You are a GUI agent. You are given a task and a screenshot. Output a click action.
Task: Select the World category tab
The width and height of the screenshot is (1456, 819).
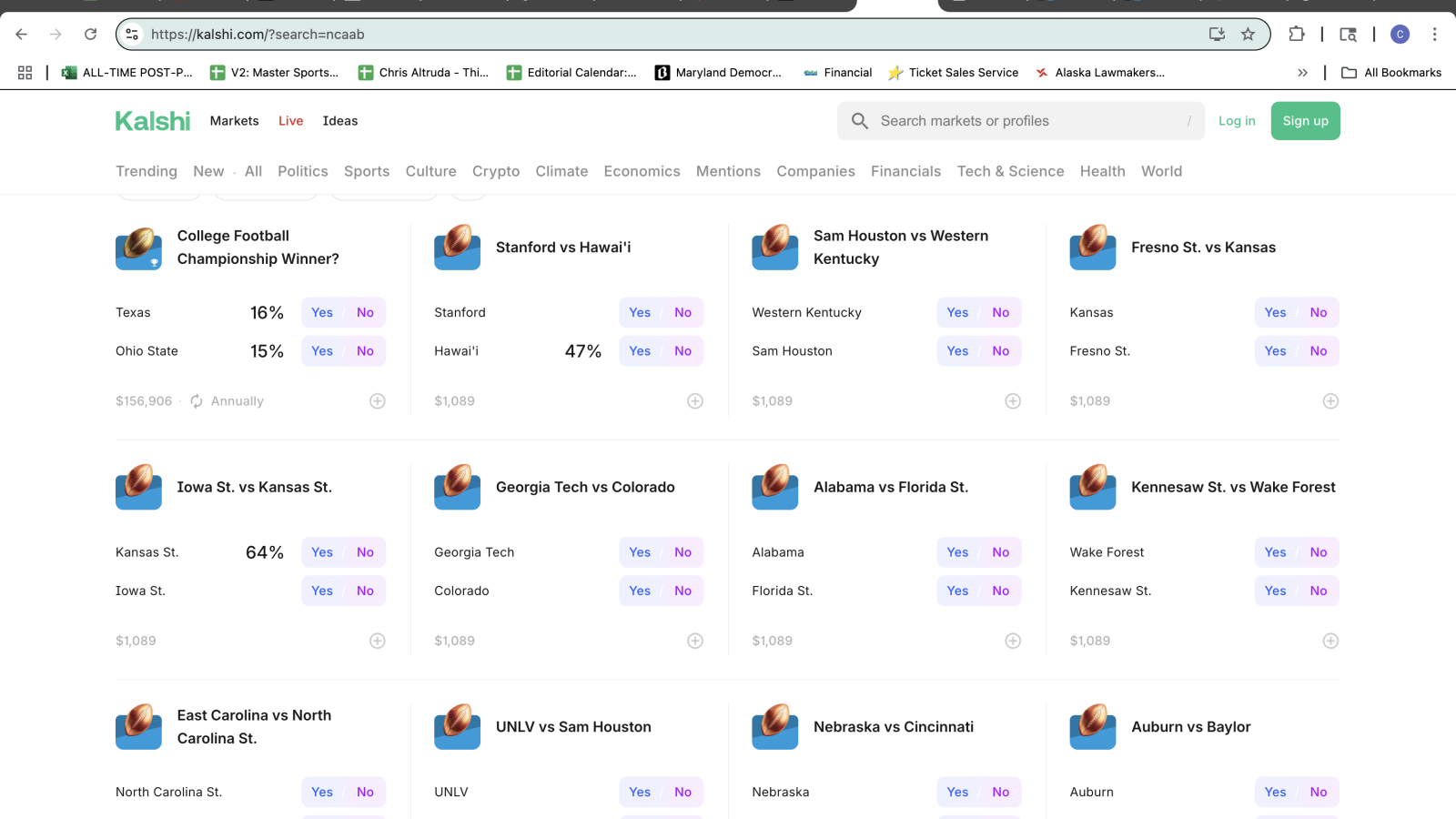1161,171
